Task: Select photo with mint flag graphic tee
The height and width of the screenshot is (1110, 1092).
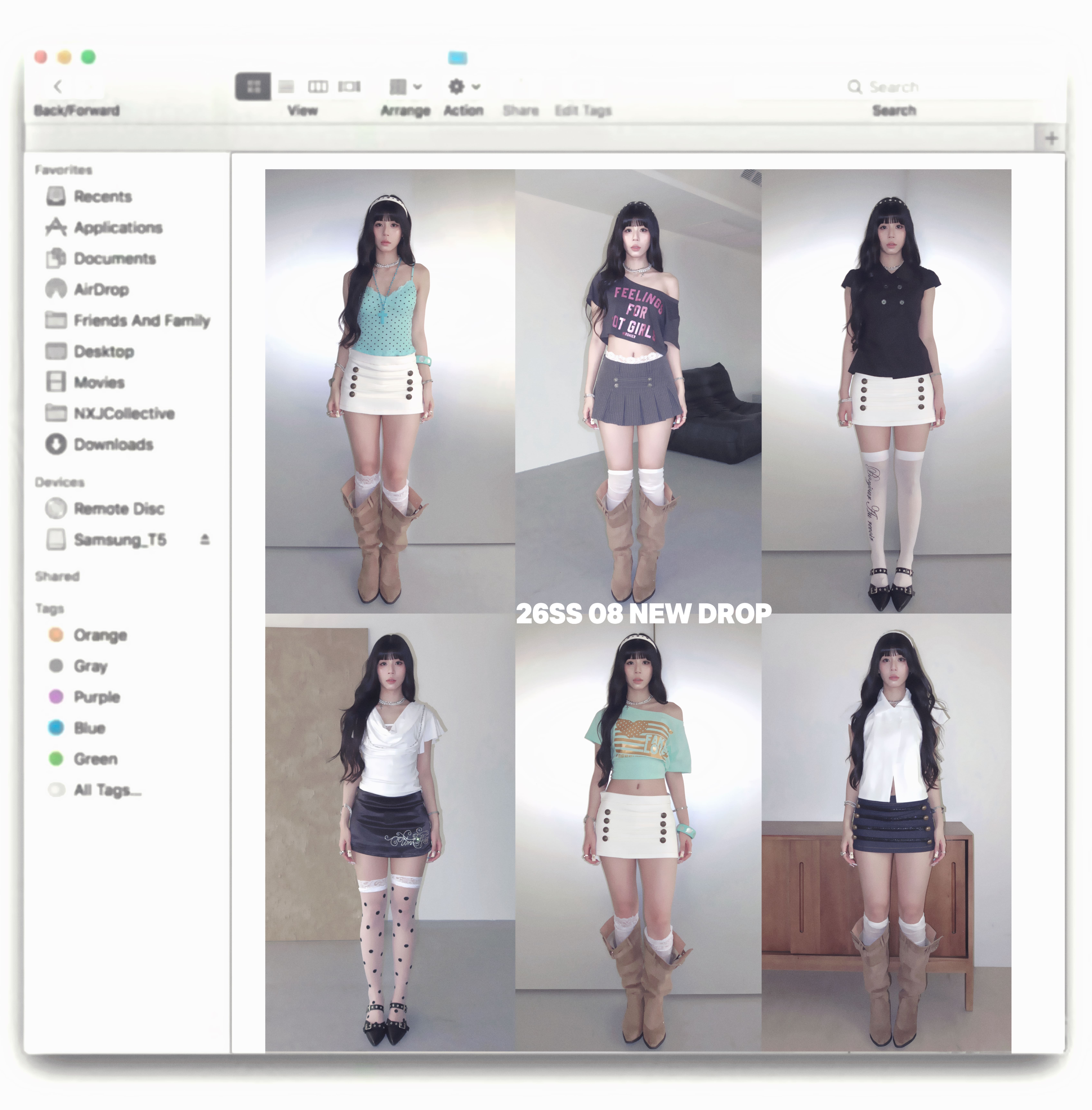Action: pyautogui.click(x=638, y=833)
